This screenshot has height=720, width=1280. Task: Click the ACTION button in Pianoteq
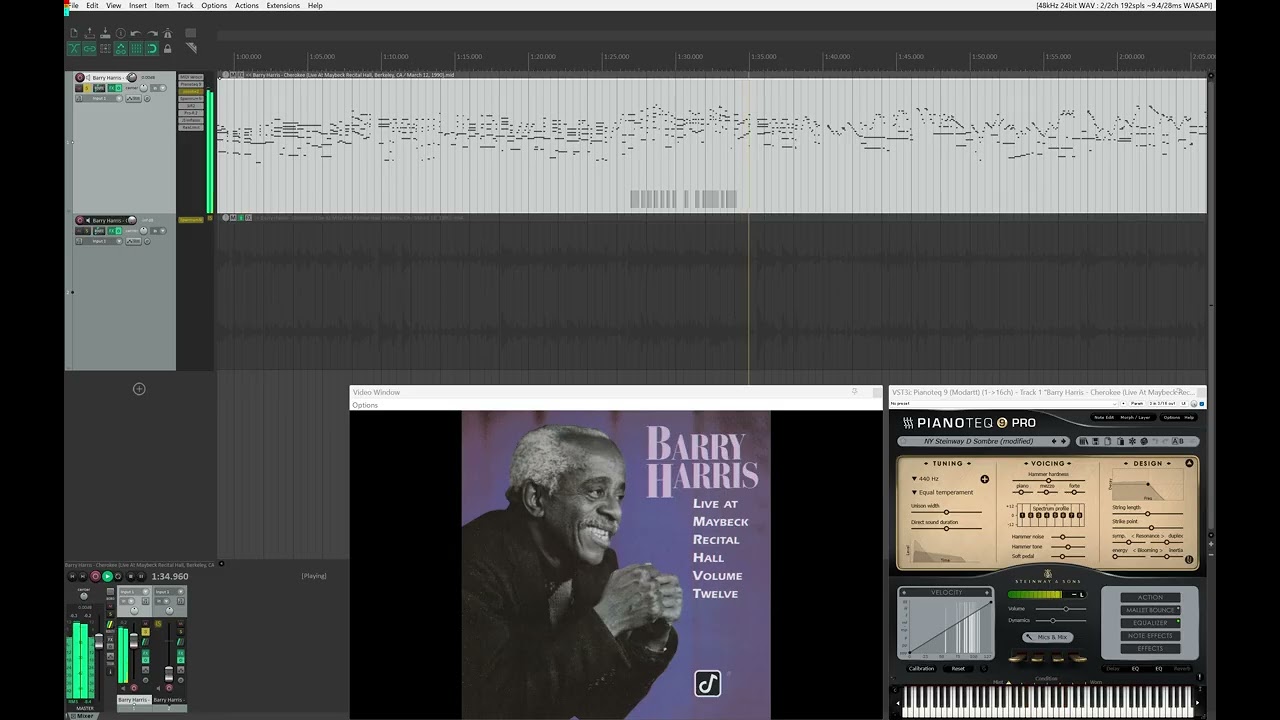(x=1150, y=597)
